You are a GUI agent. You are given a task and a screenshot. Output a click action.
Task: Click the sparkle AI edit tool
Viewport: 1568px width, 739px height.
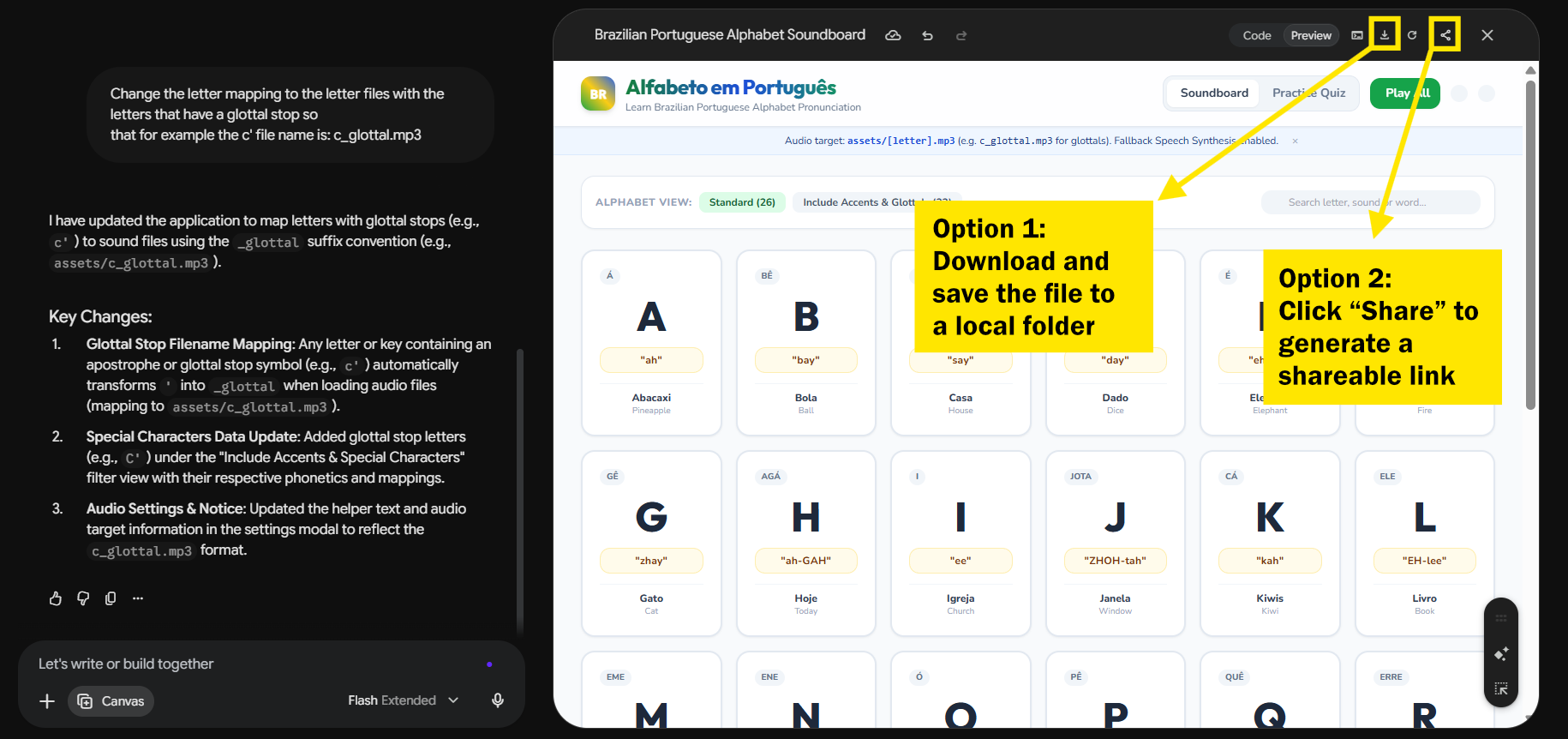[x=1501, y=654]
